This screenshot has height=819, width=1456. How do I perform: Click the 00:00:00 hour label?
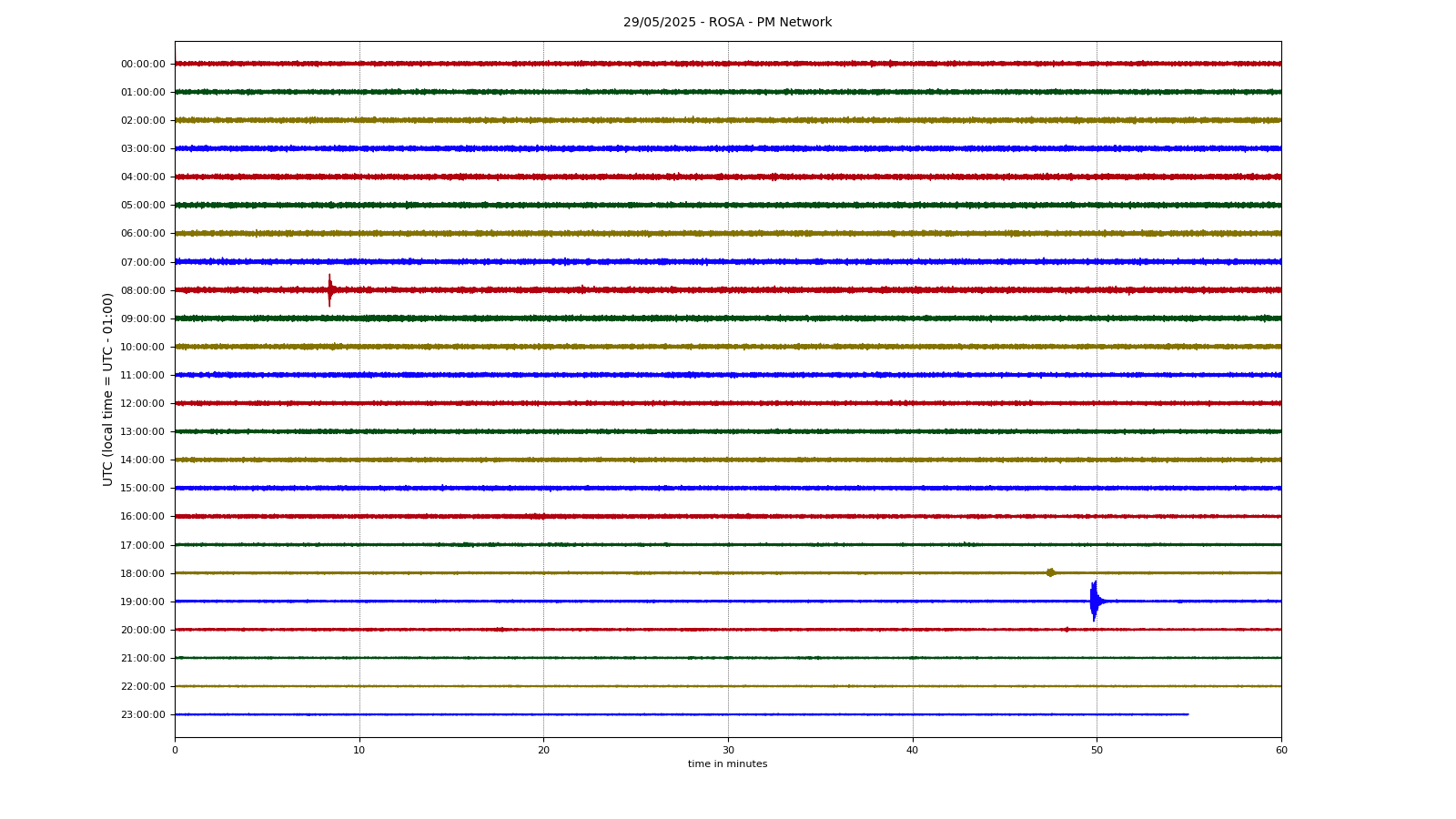point(143,64)
